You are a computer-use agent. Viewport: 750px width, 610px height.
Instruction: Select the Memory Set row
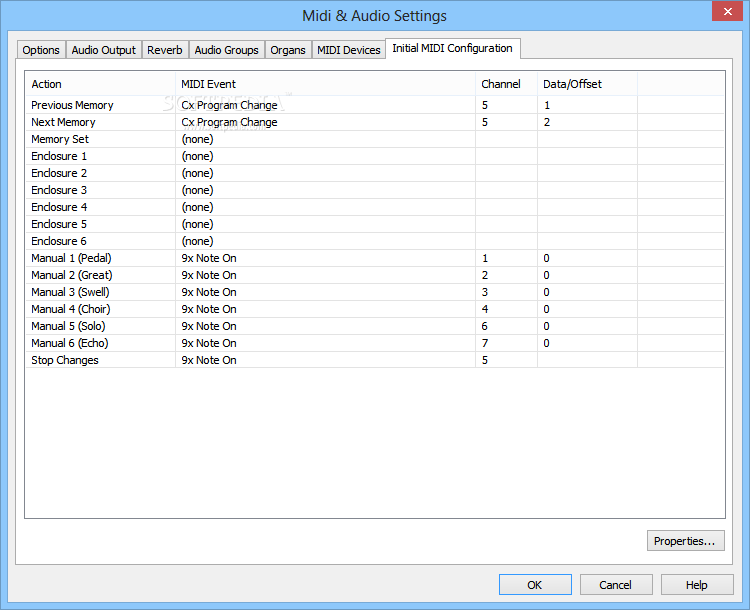[x=375, y=139]
